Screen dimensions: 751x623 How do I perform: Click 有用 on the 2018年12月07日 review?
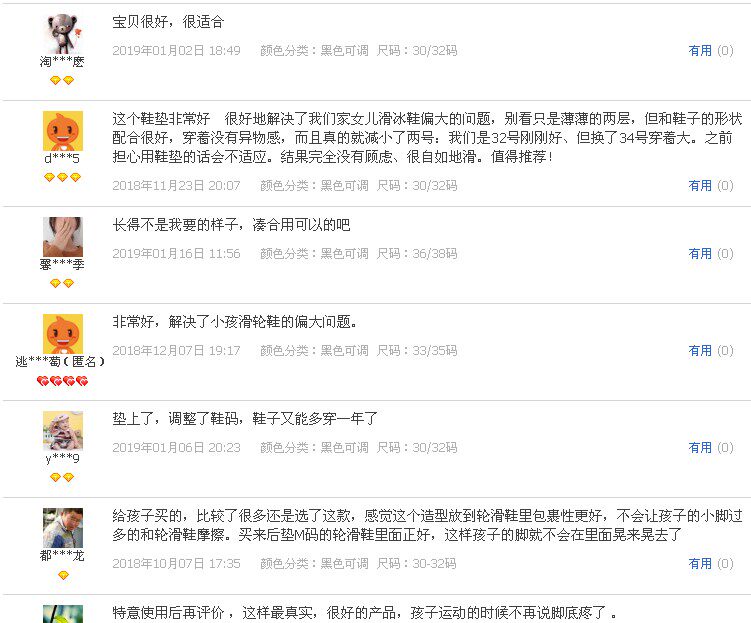pos(700,351)
